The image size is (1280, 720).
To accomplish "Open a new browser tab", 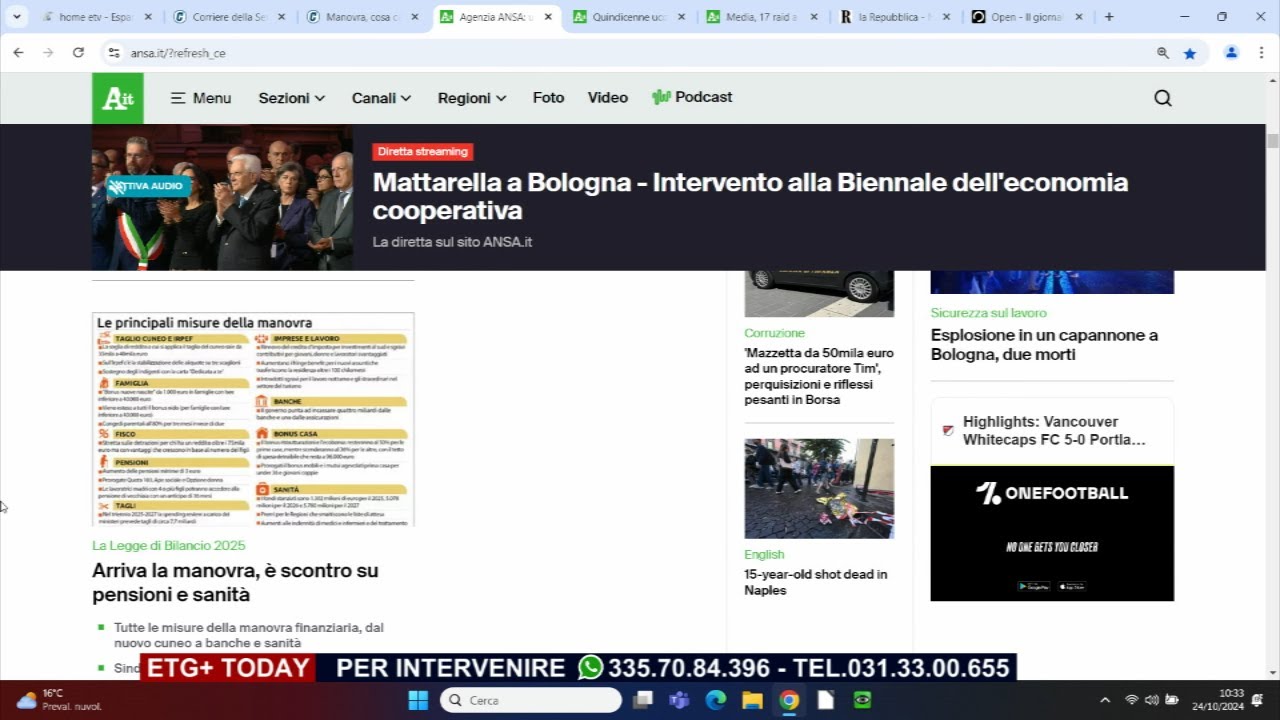I will coord(1109,17).
